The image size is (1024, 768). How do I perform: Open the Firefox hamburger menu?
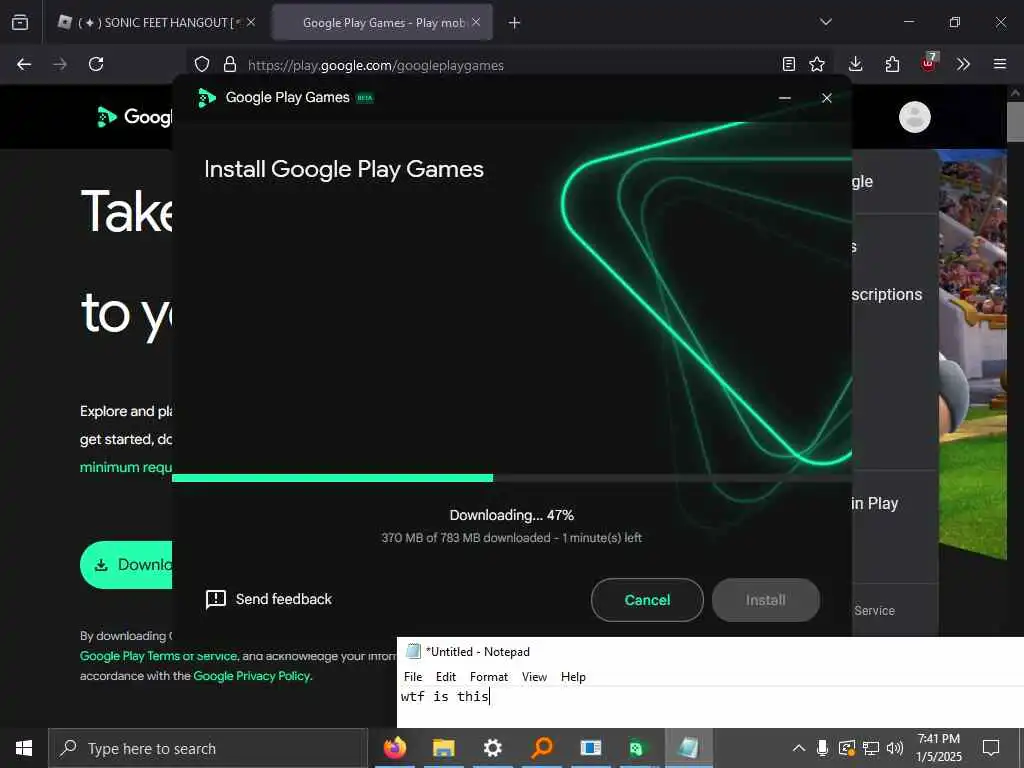coord(1000,64)
